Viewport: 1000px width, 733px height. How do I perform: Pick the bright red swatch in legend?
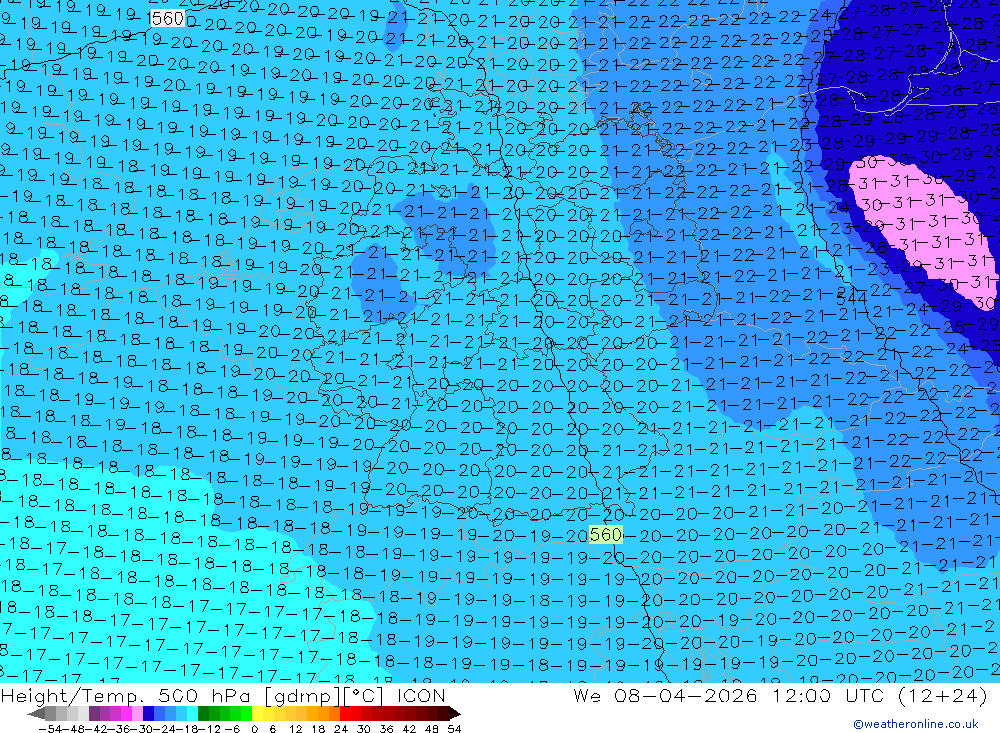[x=351, y=714]
